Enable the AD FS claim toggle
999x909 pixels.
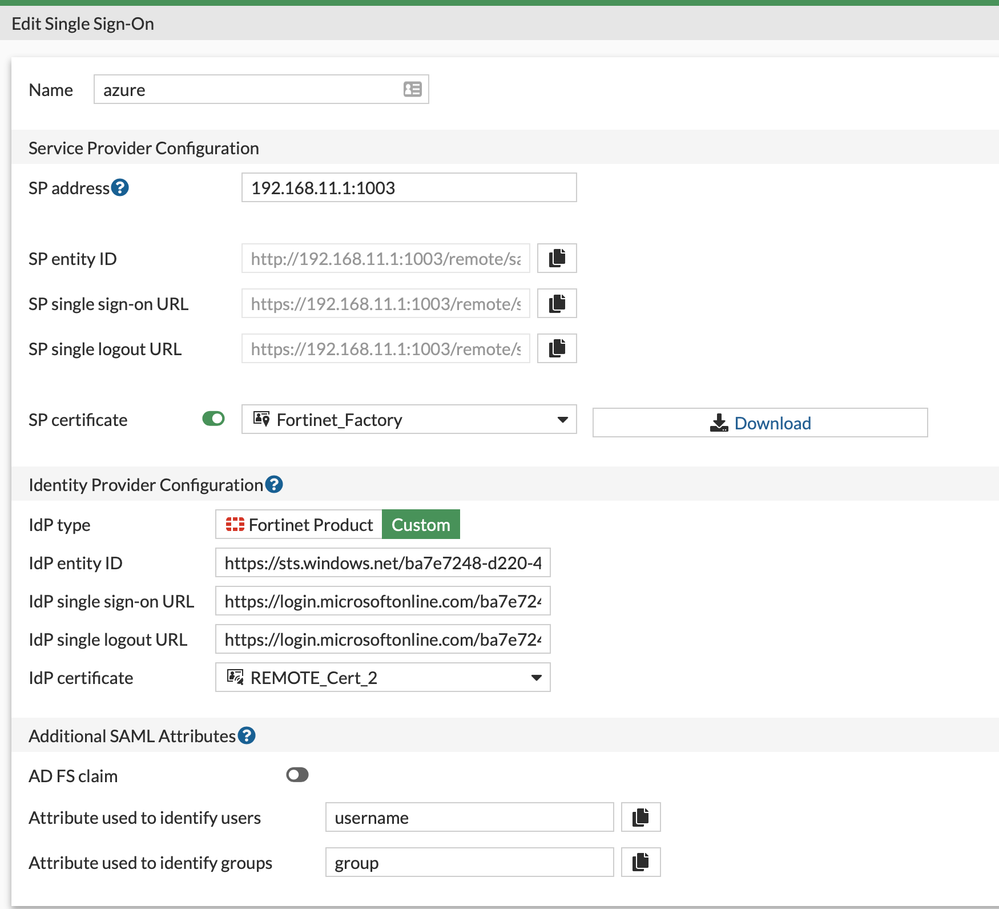(x=297, y=775)
